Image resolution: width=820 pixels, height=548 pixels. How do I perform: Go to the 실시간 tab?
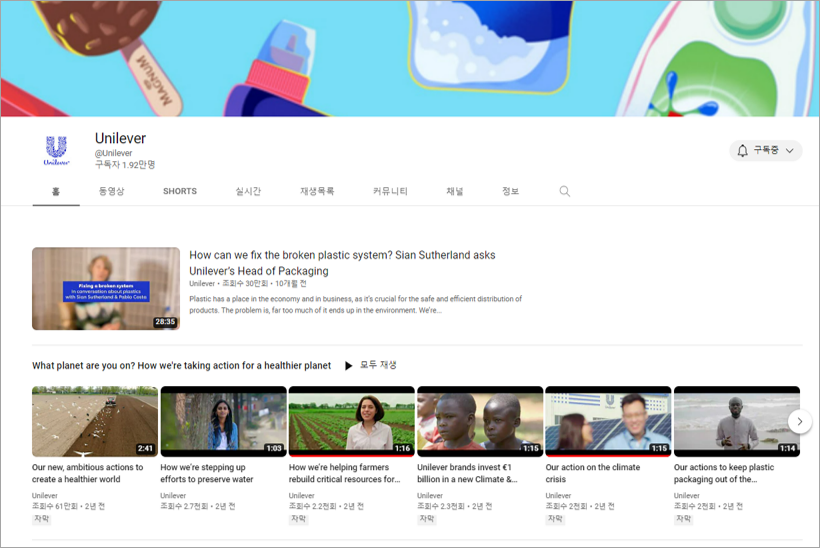click(x=248, y=191)
